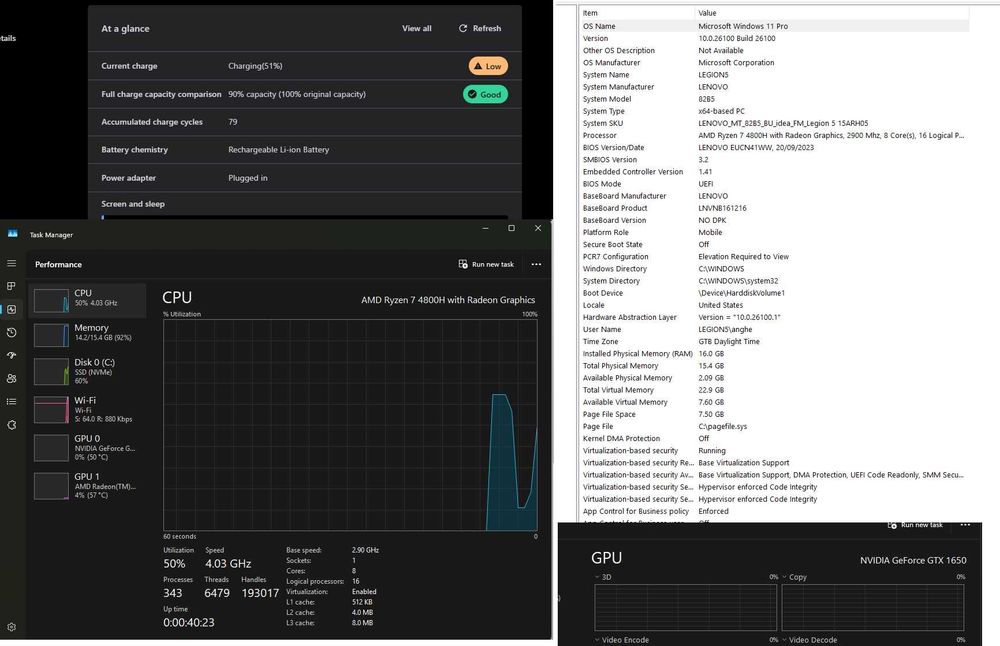The height and width of the screenshot is (646, 1000).
Task: Click Run new task button in Task Manager
Action: tap(487, 264)
